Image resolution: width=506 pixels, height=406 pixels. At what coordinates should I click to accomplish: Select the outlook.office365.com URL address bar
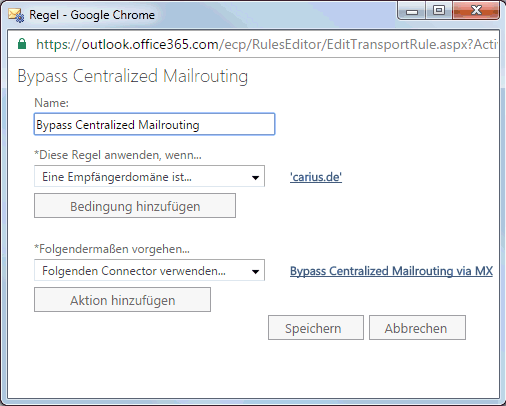266,44
